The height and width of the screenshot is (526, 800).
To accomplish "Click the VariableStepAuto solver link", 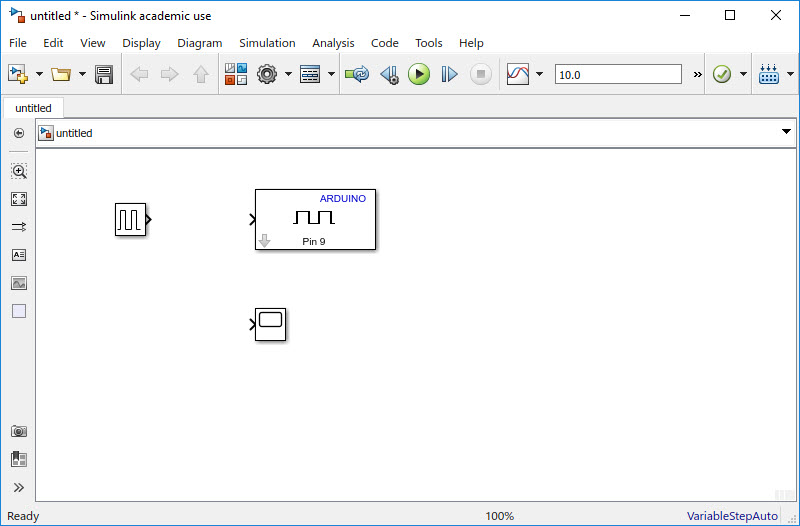I will [x=732, y=516].
